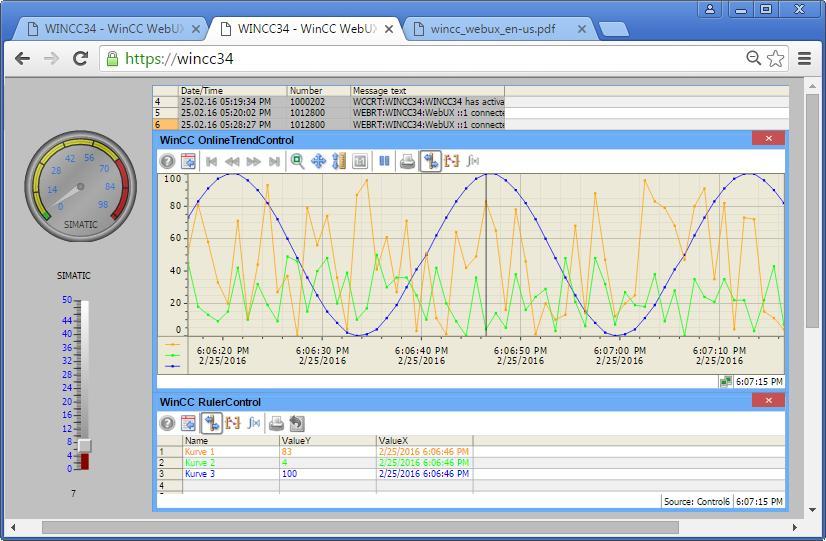The width and height of the screenshot is (826, 541).
Task: Toggle the ruler window in RulerControl toolbar
Action: (x=211, y=423)
